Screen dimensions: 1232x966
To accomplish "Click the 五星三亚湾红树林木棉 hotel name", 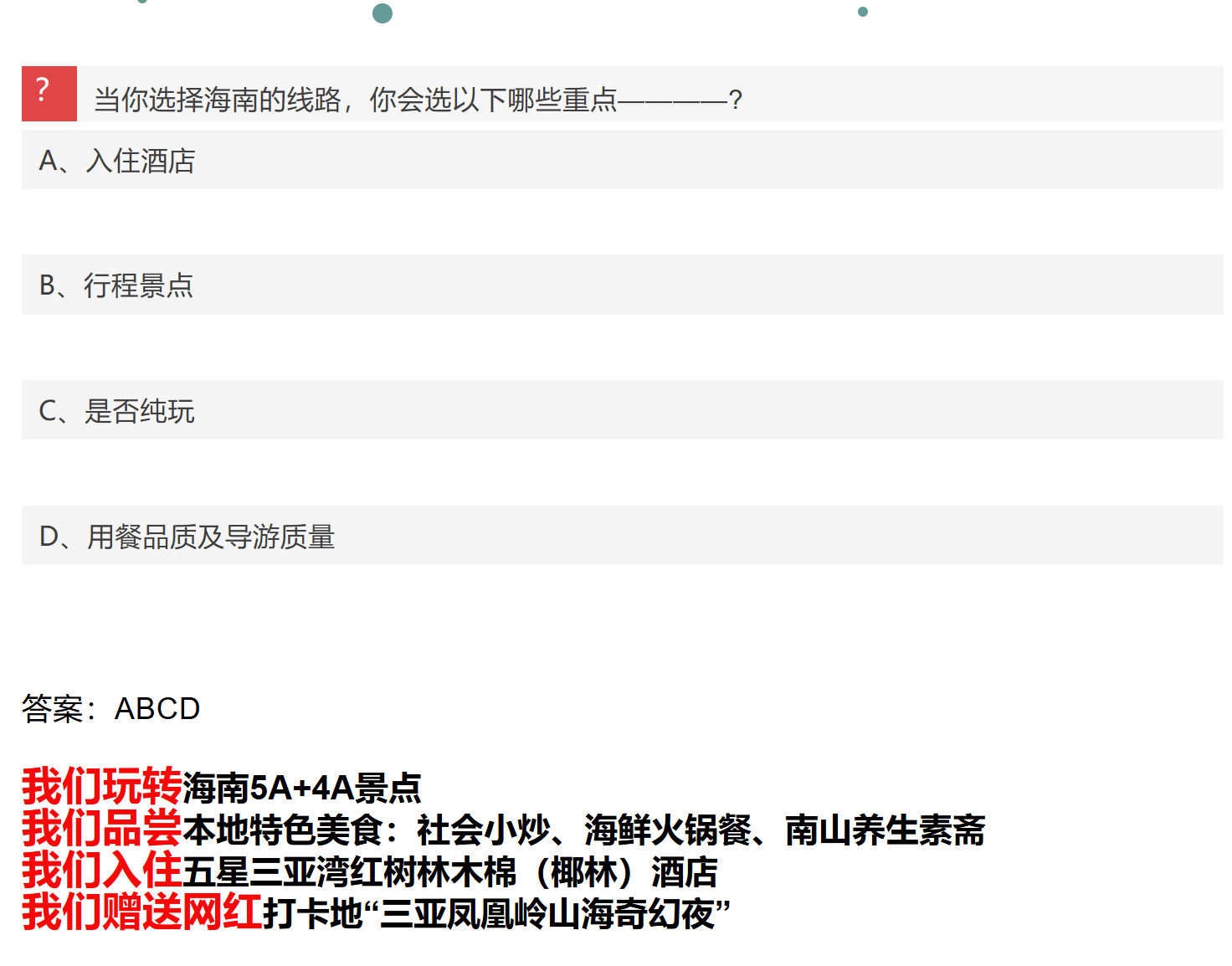I will 349,872.
